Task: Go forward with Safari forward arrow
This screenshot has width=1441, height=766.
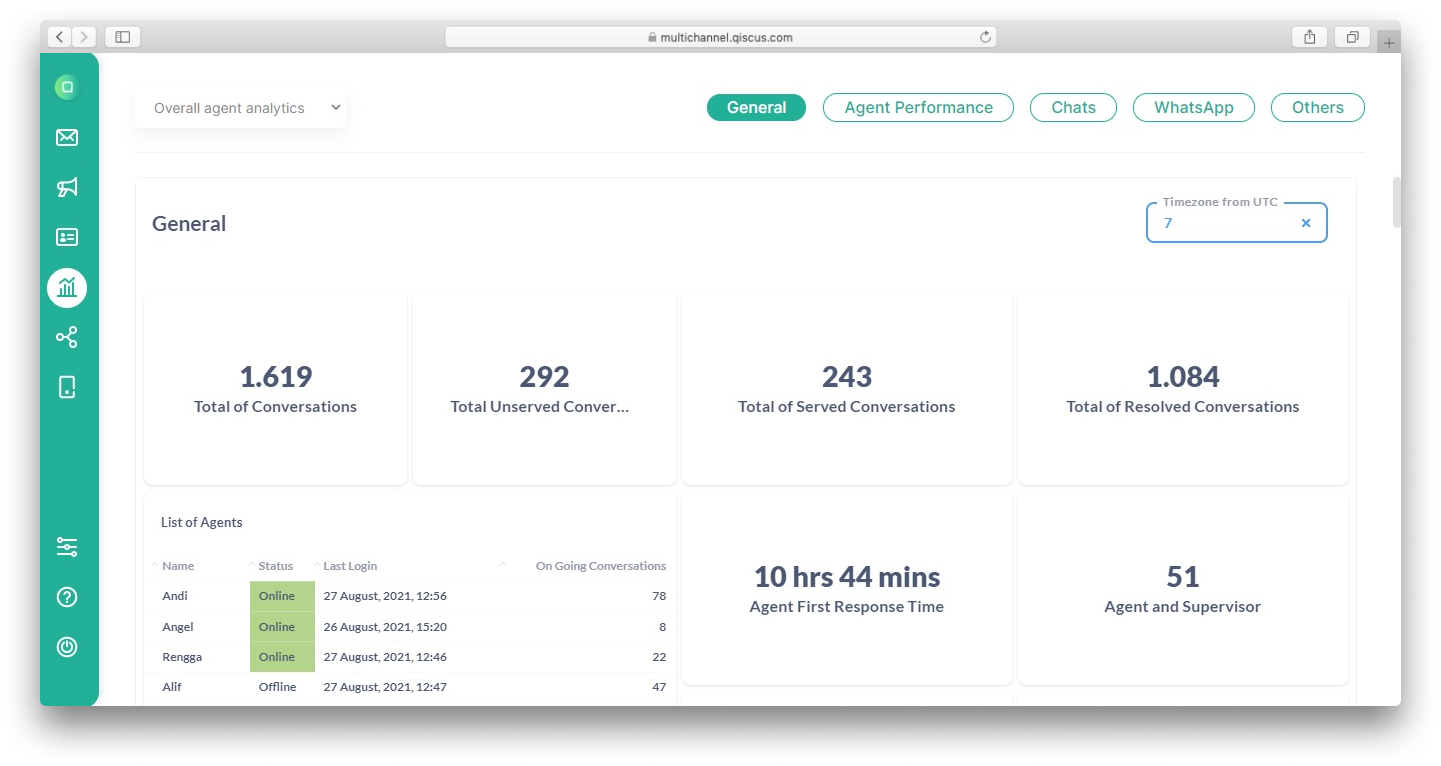Action: tap(84, 37)
